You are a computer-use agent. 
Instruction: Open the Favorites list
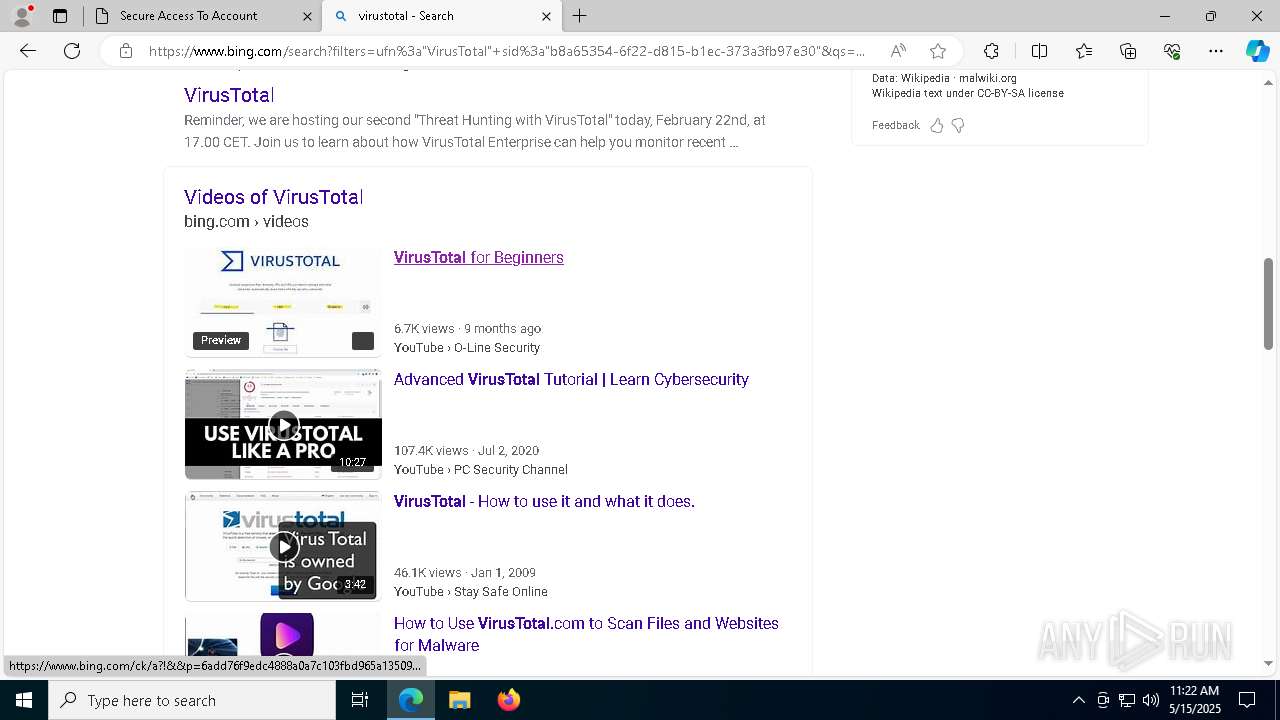point(1084,51)
